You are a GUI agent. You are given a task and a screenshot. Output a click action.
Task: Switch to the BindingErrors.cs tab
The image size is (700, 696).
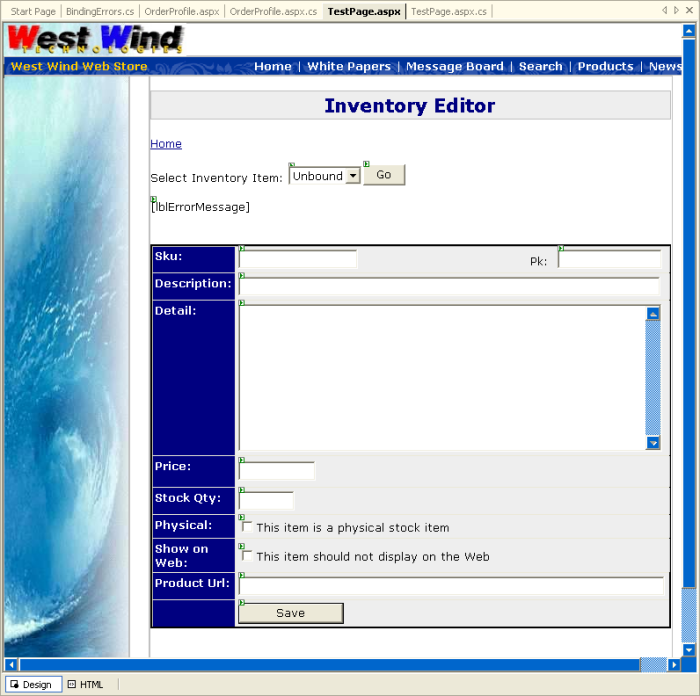pos(100,11)
